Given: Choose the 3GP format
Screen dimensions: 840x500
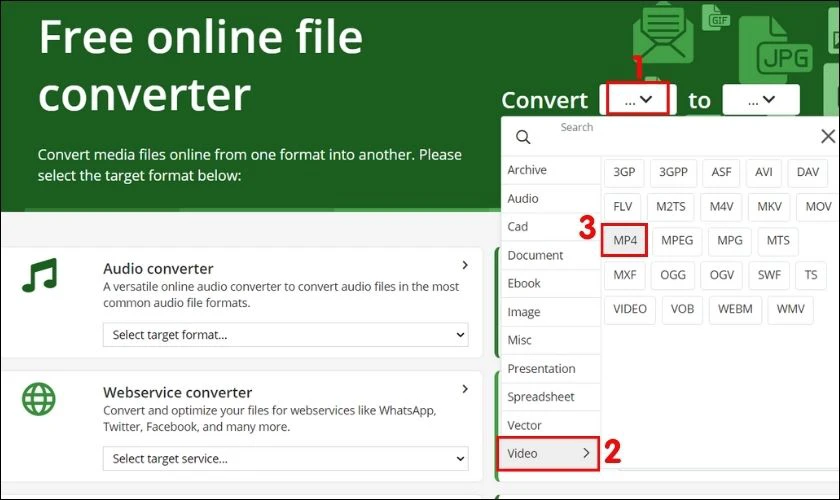Looking at the screenshot, I should [x=624, y=172].
